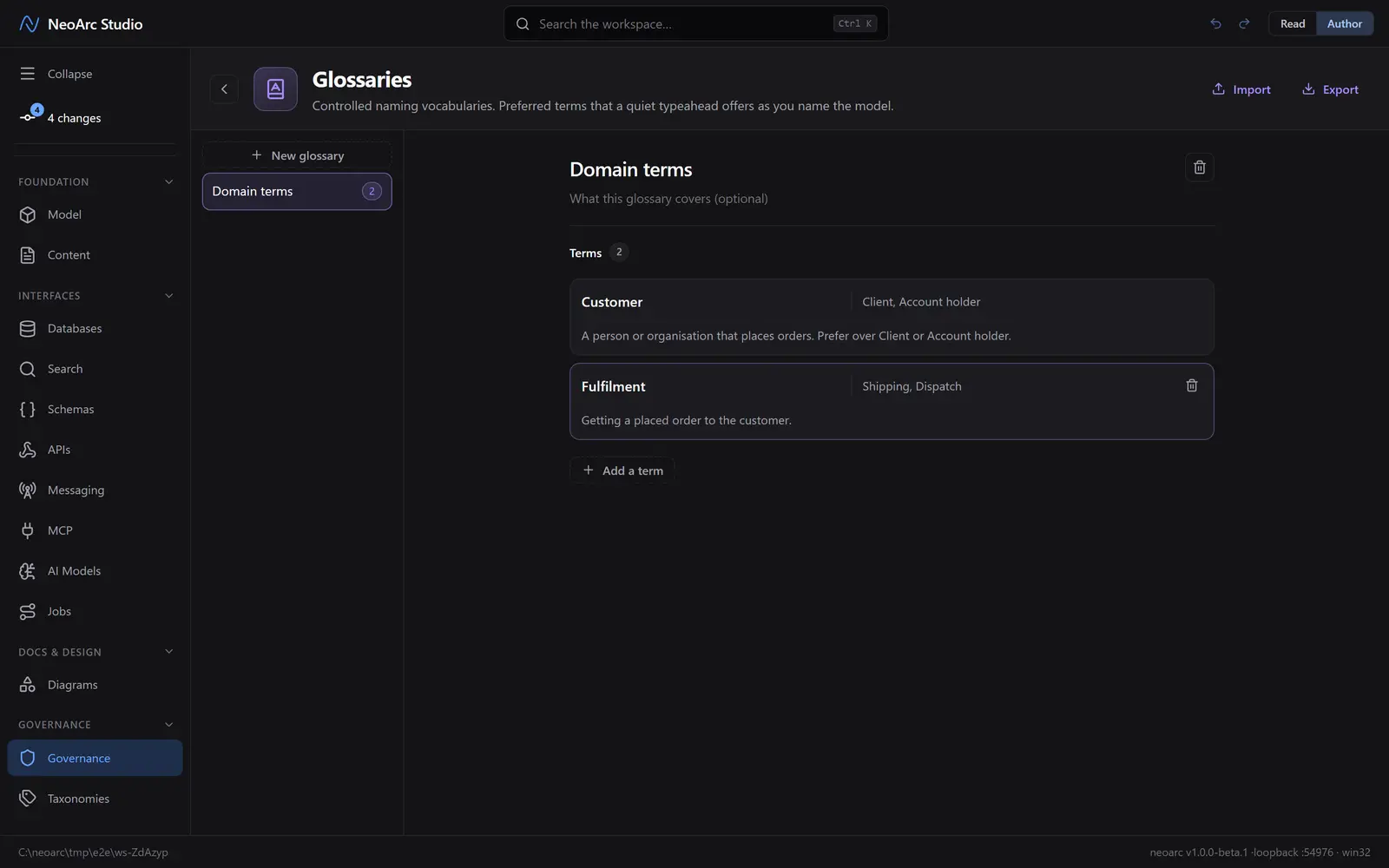Open the APIs webhook icon
The height and width of the screenshot is (868, 1389).
click(x=28, y=450)
